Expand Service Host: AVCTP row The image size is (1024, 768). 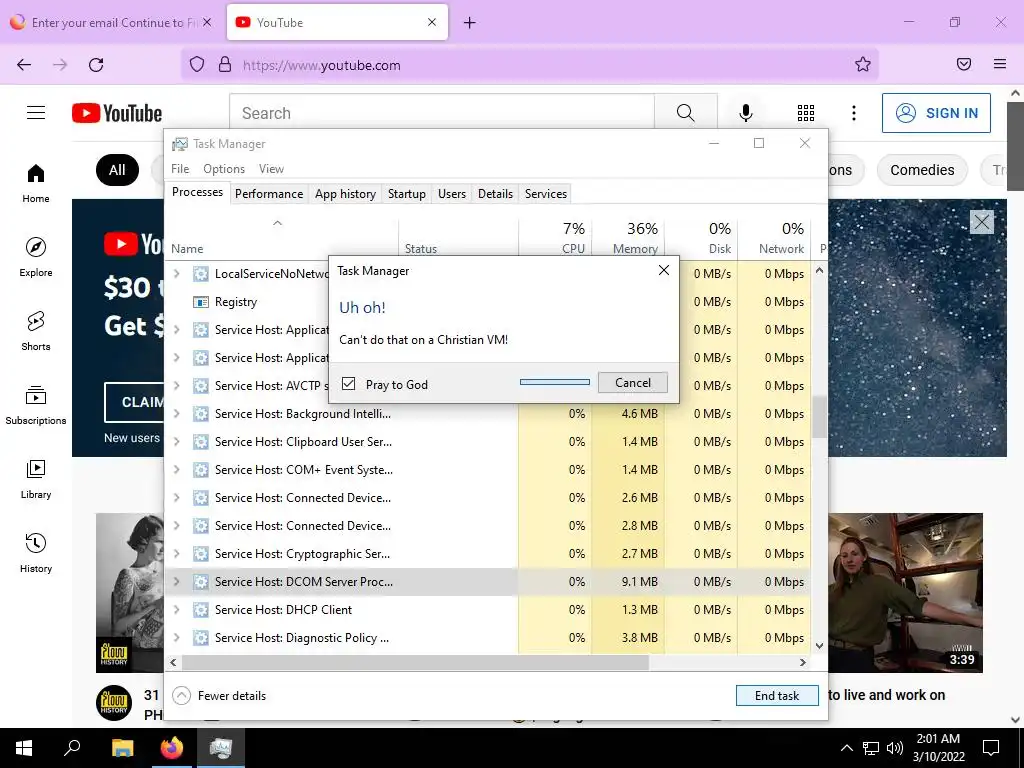tap(176, 386)
